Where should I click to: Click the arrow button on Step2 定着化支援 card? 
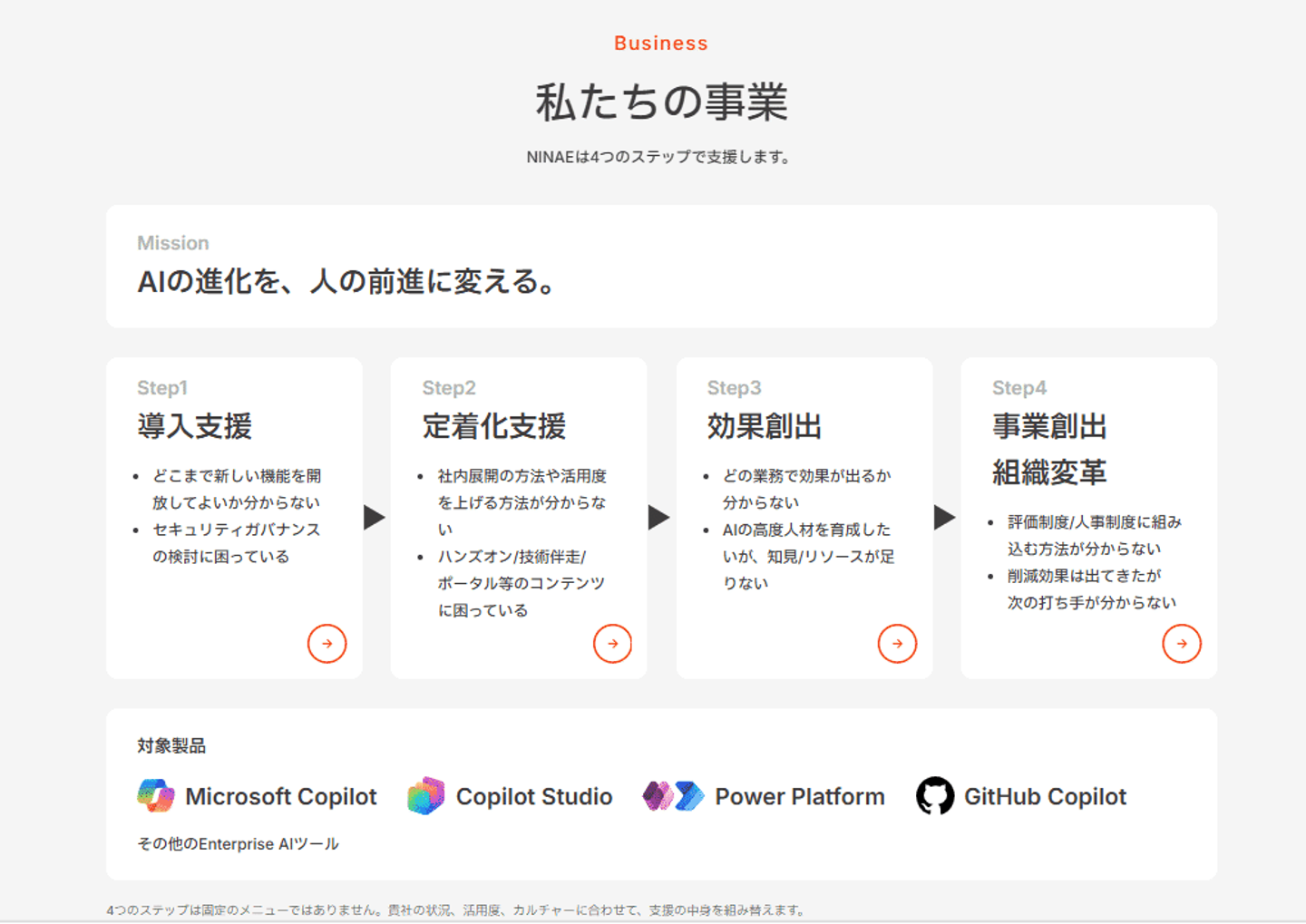coord(612,644)
